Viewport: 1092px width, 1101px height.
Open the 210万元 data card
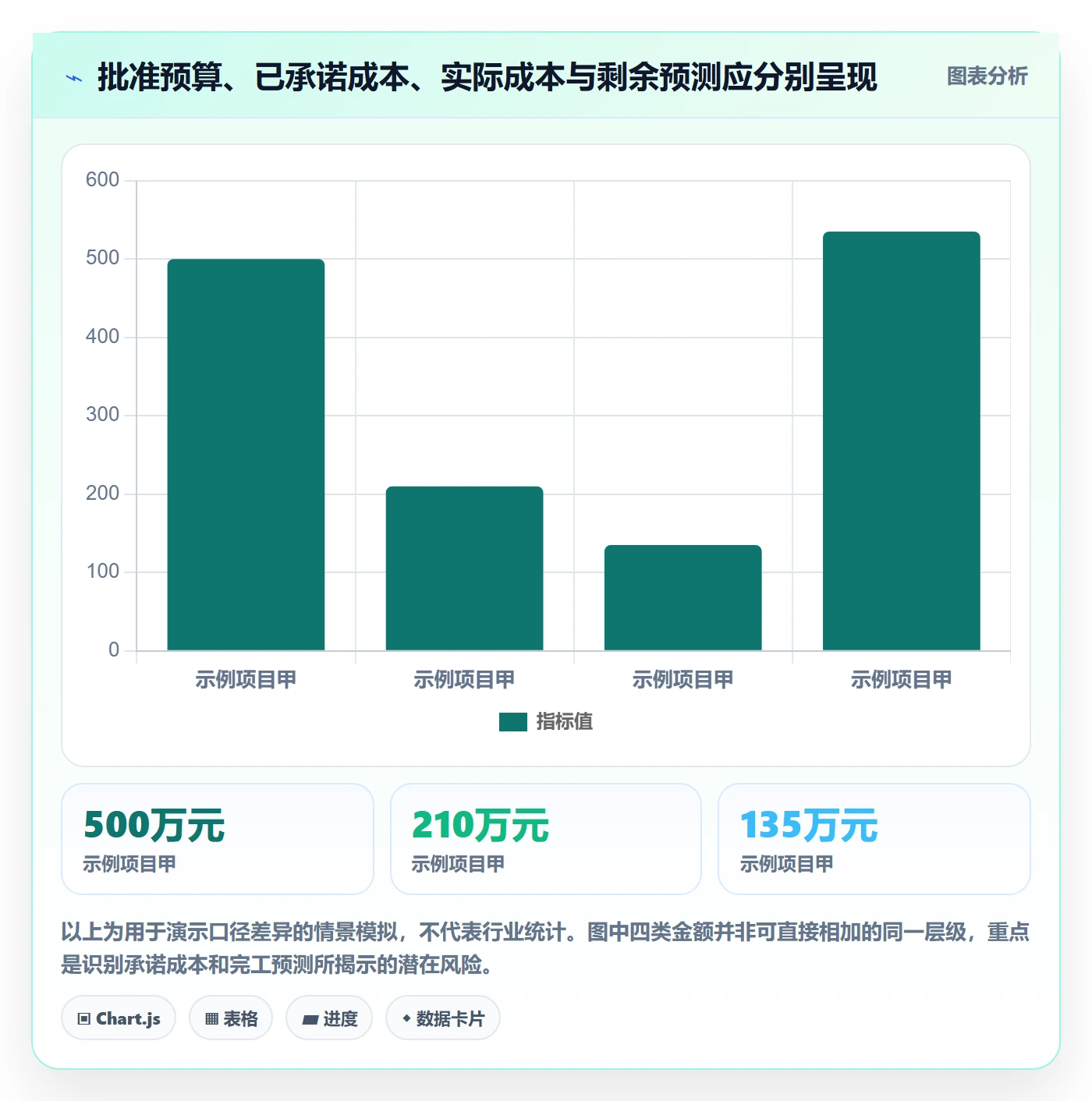[546, 839]
